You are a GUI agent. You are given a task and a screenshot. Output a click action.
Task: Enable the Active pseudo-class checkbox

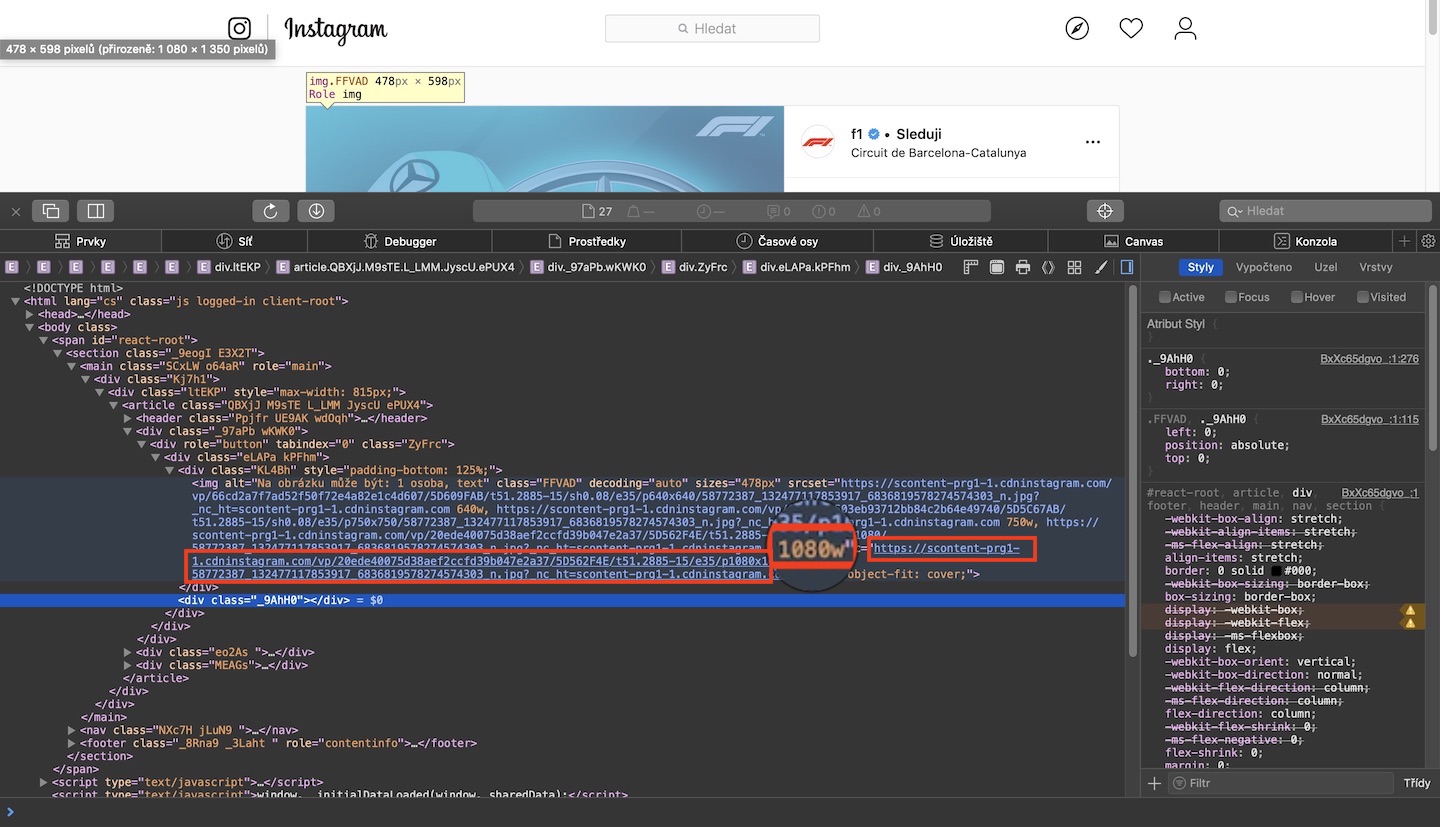(x=1164, y=297)
